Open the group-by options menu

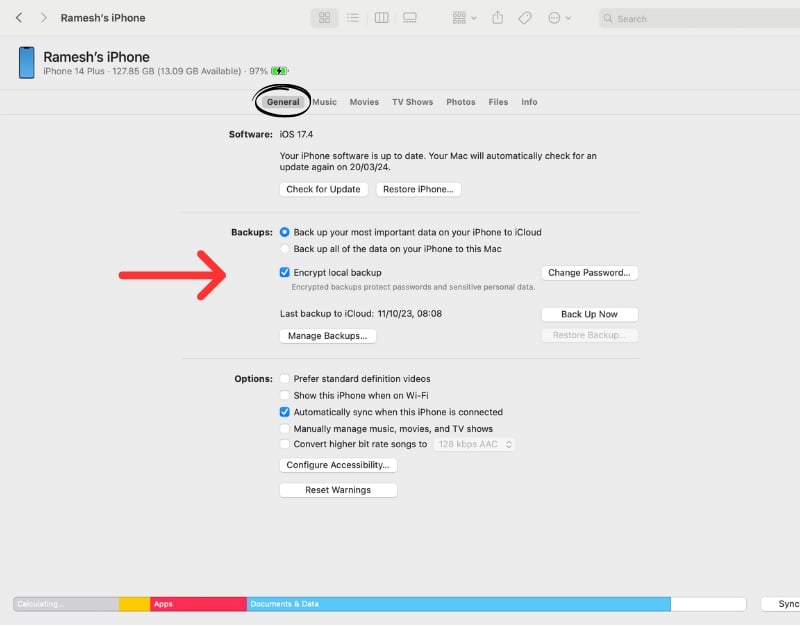[464, 18]
